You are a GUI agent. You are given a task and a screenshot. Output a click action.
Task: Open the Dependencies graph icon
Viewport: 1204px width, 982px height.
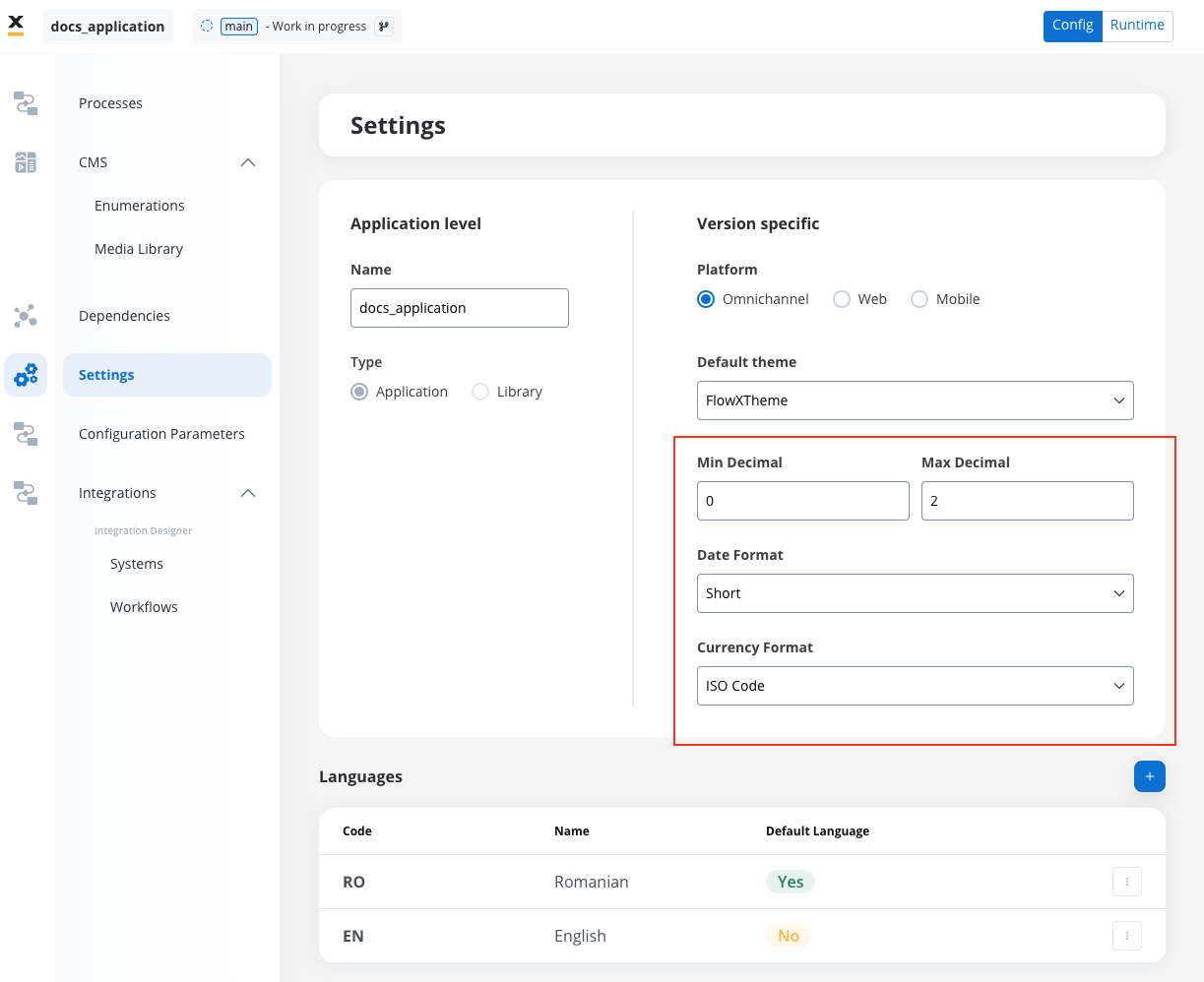26,316
